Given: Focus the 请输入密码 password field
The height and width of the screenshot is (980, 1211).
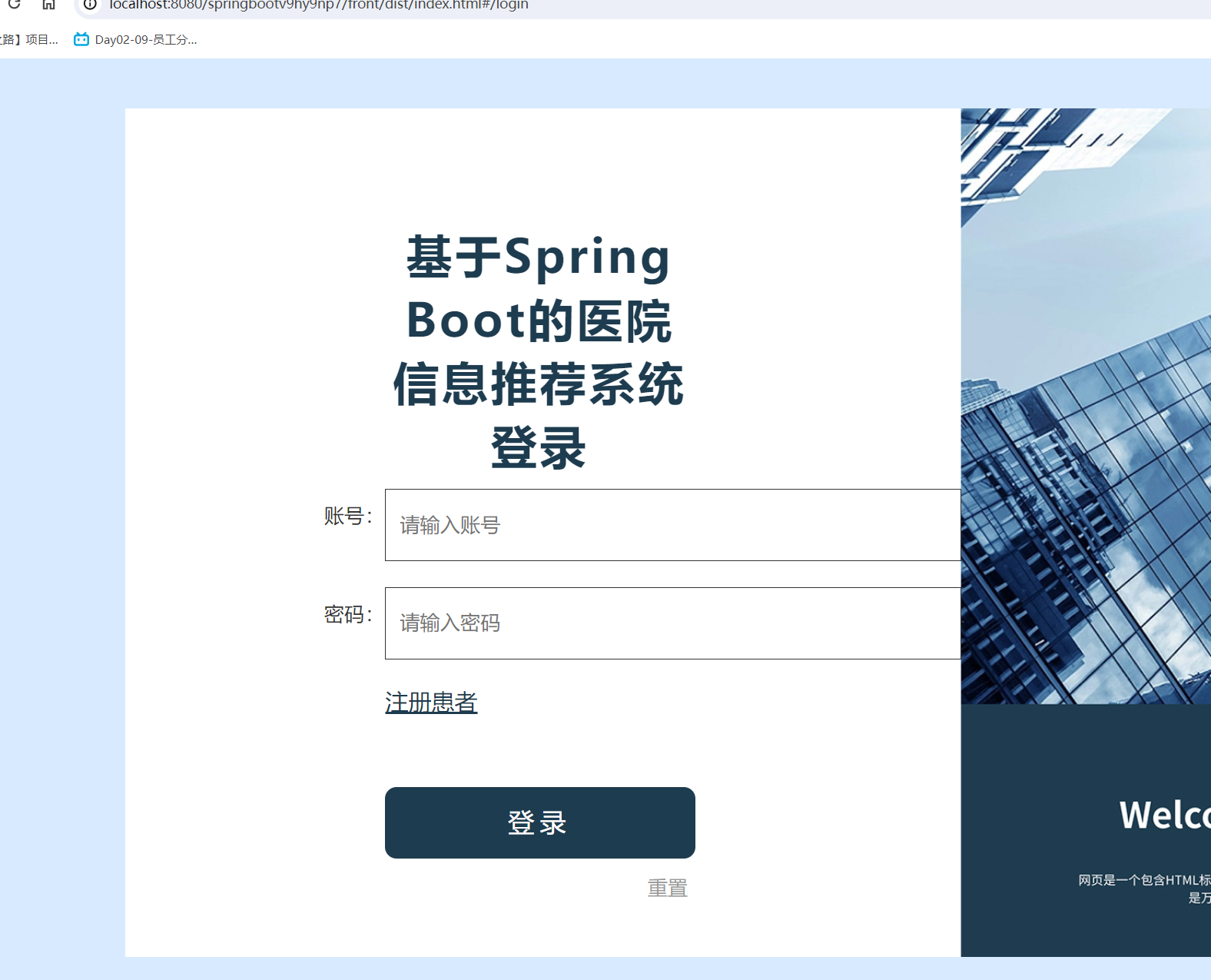Looking at the screenshot, I should tap(672, 623).
